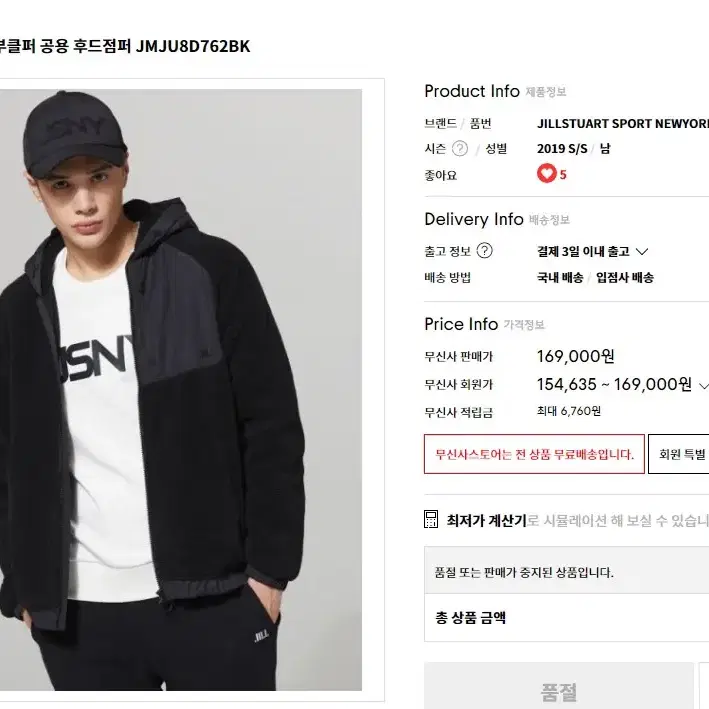Click the 품절 sold out button
This screenshot has width=709, height=709.
[559, 686]
